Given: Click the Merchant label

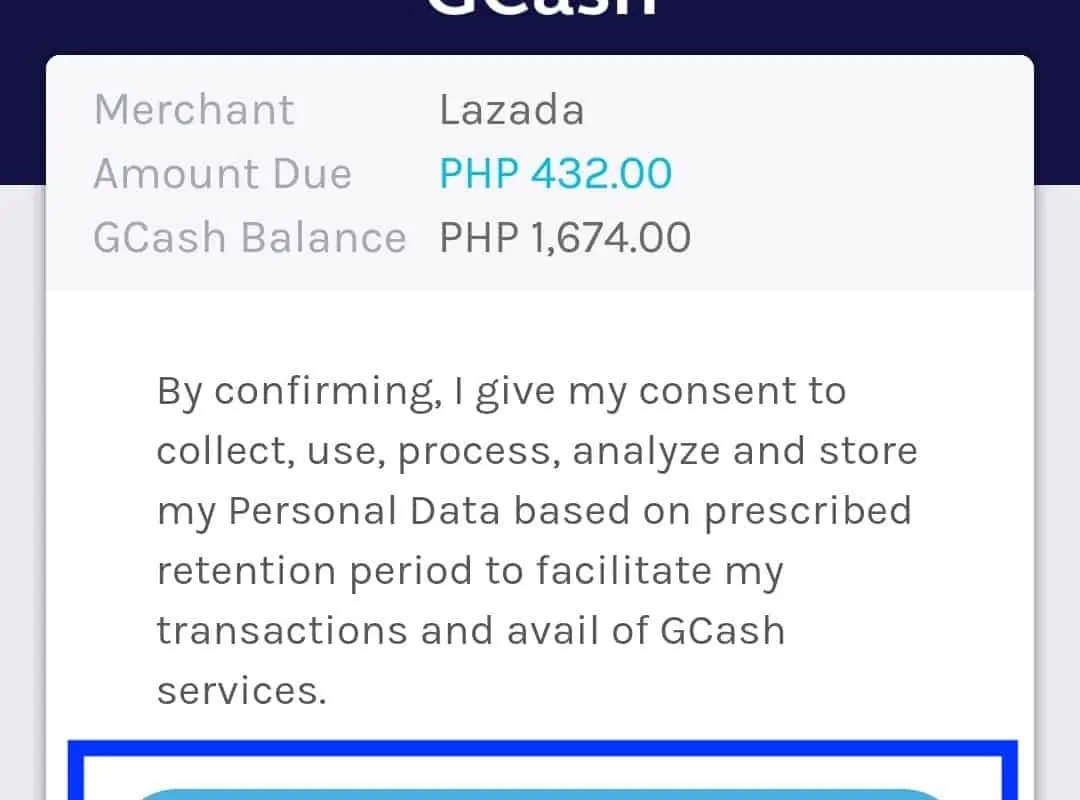Looking at the screenshot, I should 194,110.
